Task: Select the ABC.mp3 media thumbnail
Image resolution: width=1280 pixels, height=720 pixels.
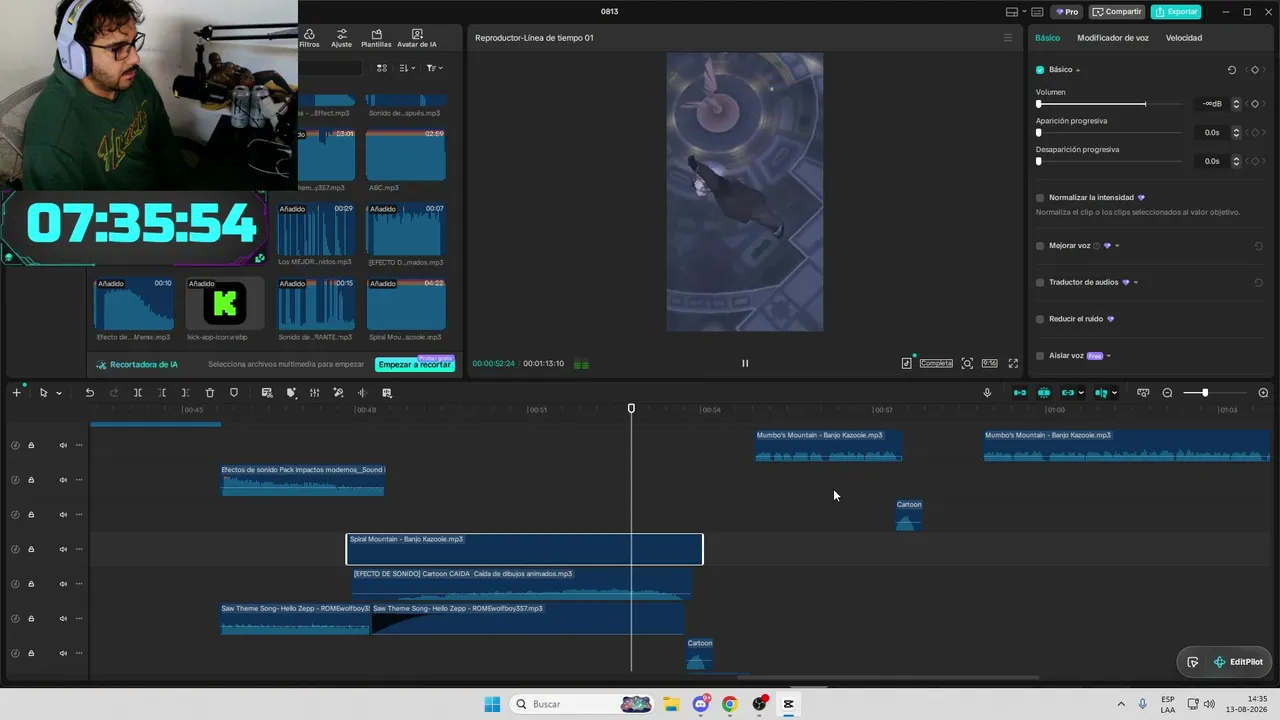Action: coord(406,155)
